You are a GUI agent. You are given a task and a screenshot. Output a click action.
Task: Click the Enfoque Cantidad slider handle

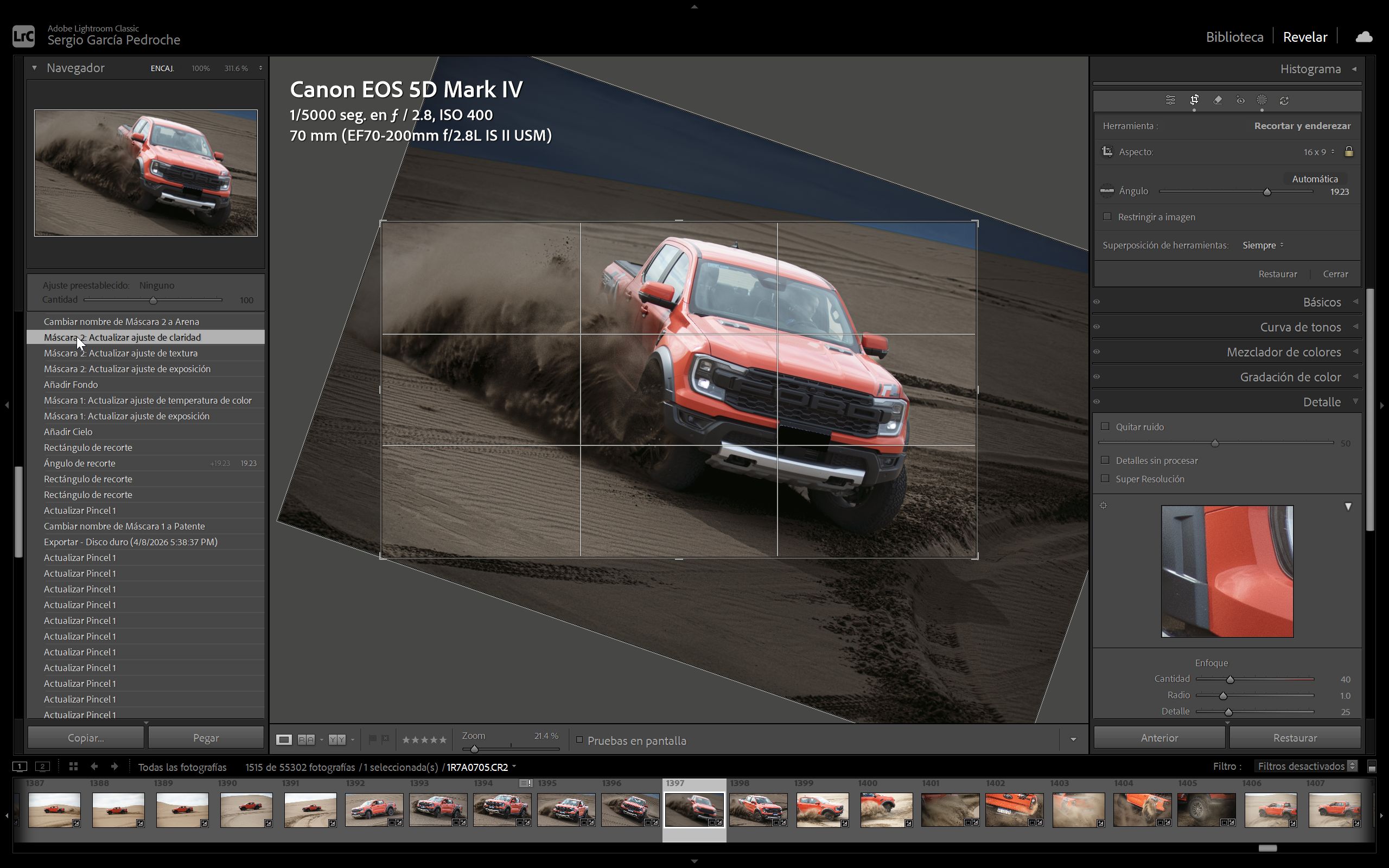click(x=1229, y=680)
